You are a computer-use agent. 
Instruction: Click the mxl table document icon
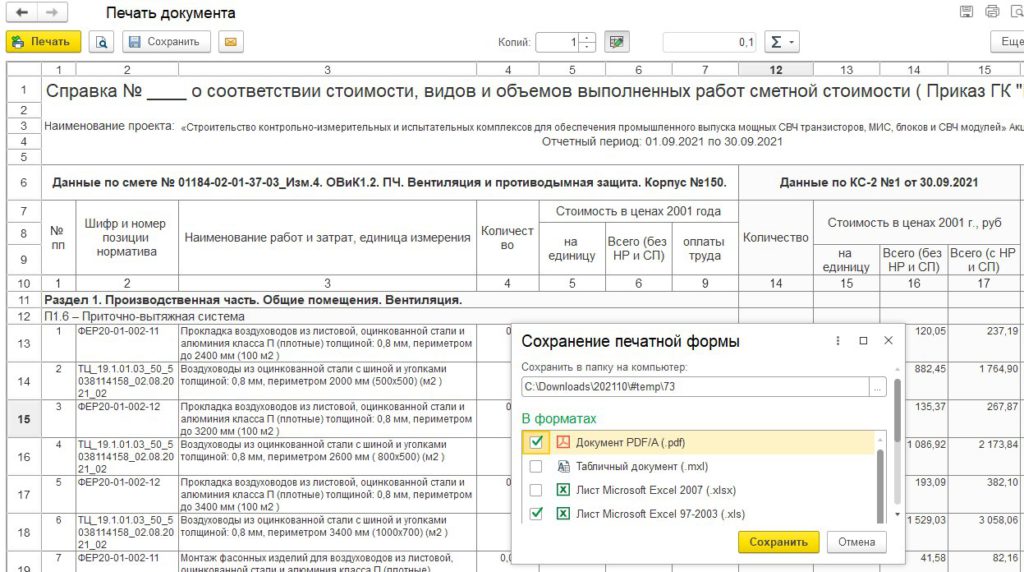(563, 466)
